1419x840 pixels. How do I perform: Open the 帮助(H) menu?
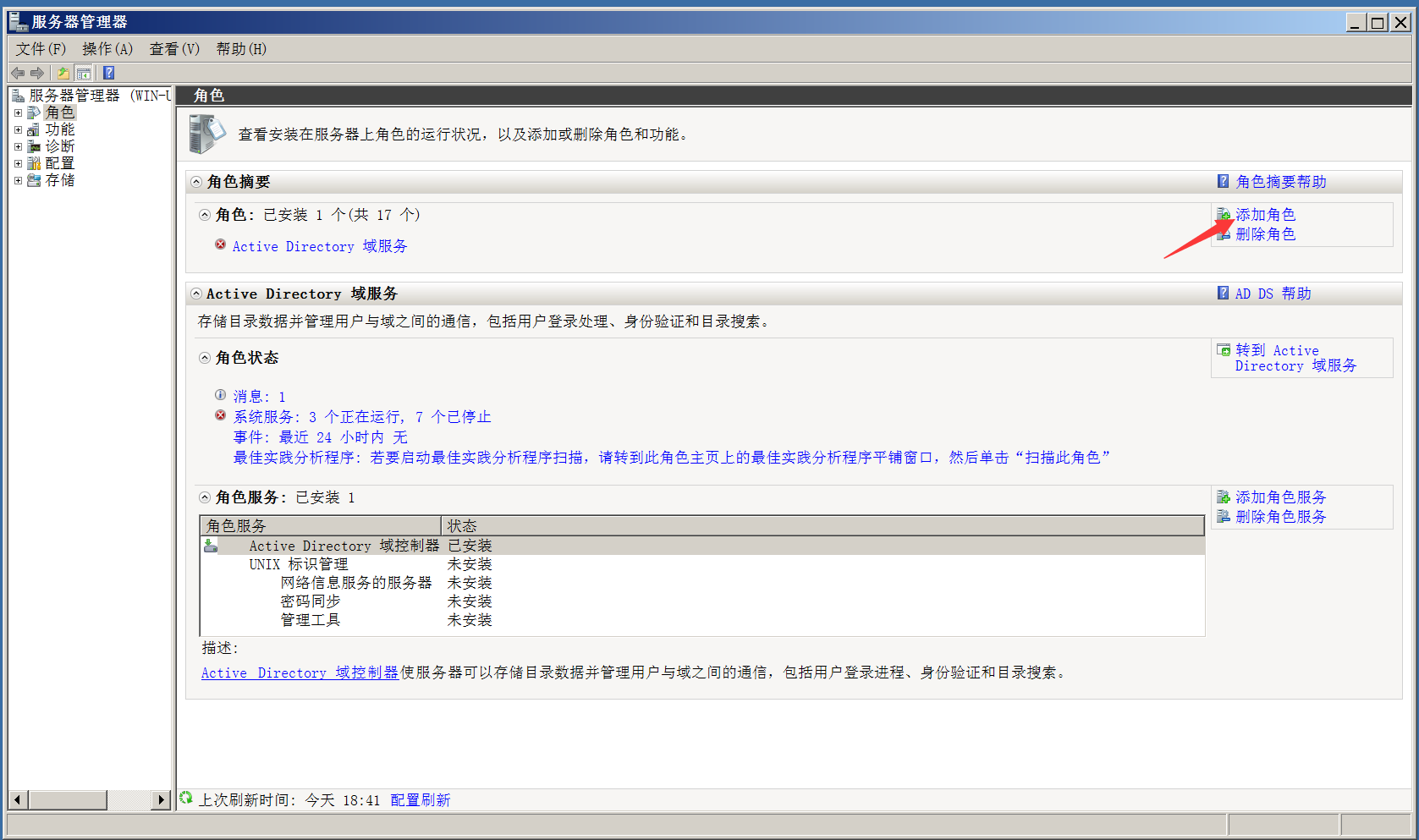(241, 49)
